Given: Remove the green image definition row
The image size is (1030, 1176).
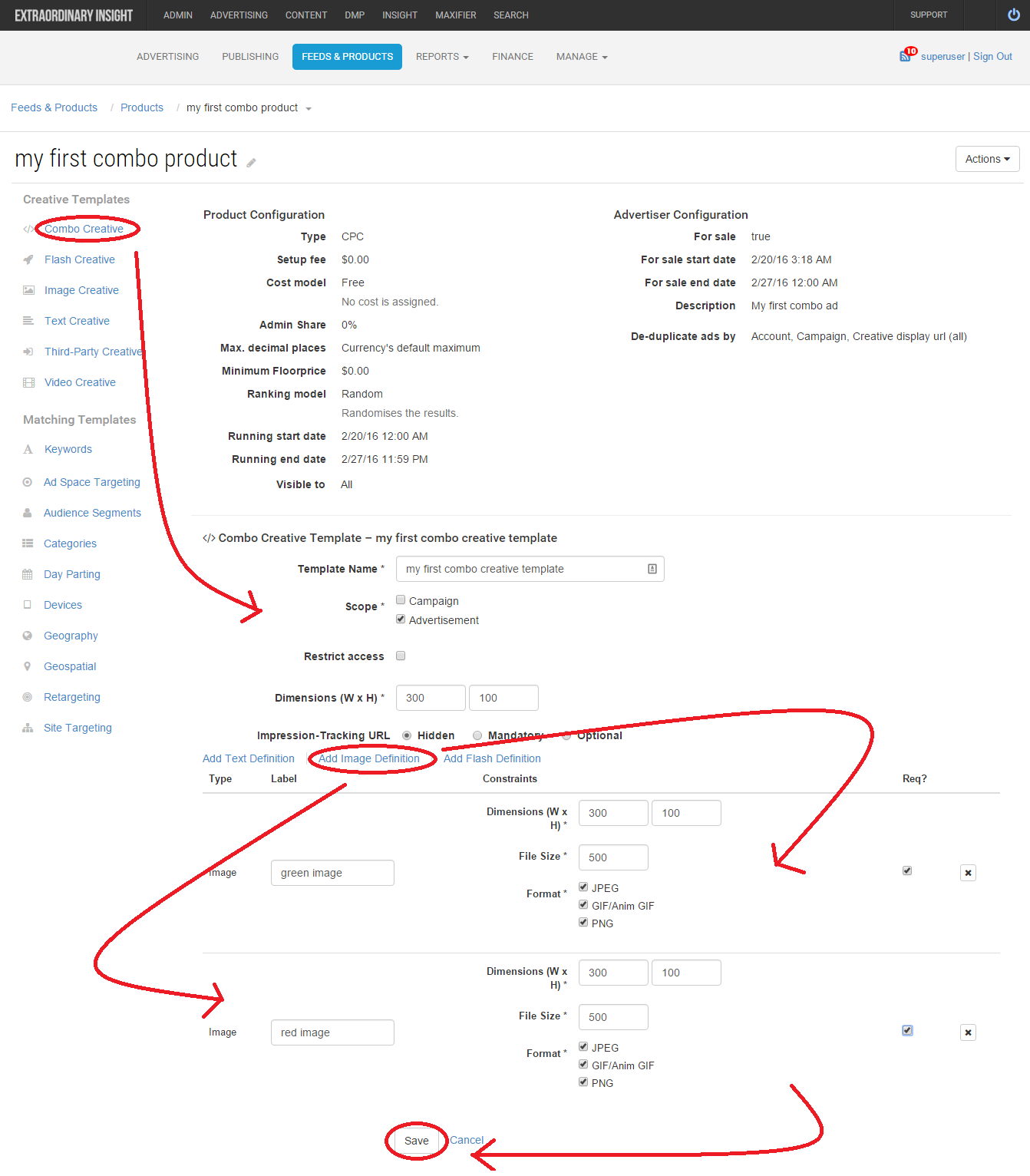Looking at the screenshot, I should point(968,873).
